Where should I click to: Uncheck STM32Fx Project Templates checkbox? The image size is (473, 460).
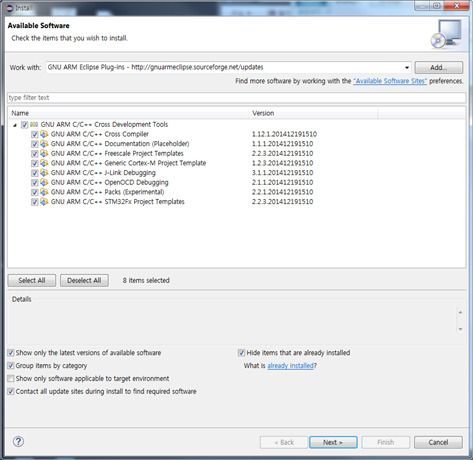point(34,202)
